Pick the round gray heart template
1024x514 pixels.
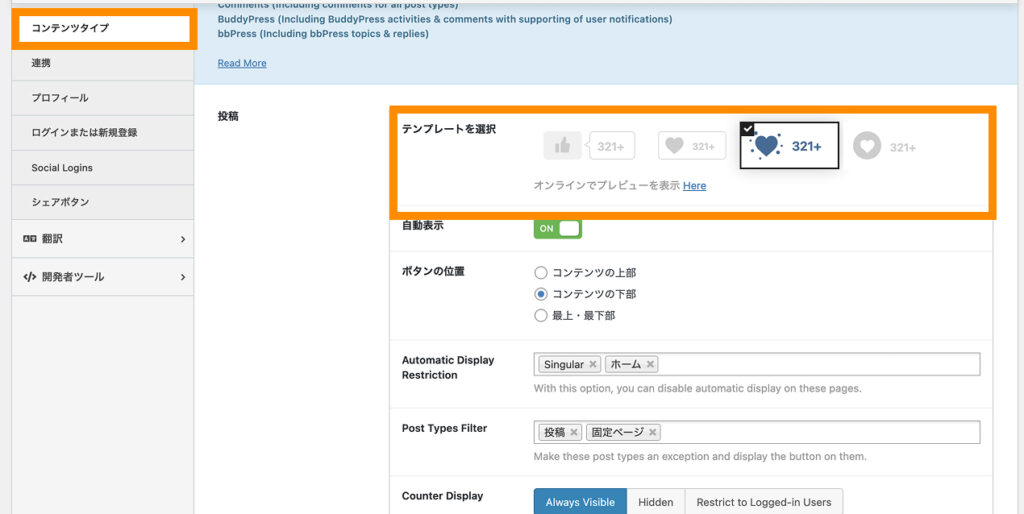[x=884, y=147]
